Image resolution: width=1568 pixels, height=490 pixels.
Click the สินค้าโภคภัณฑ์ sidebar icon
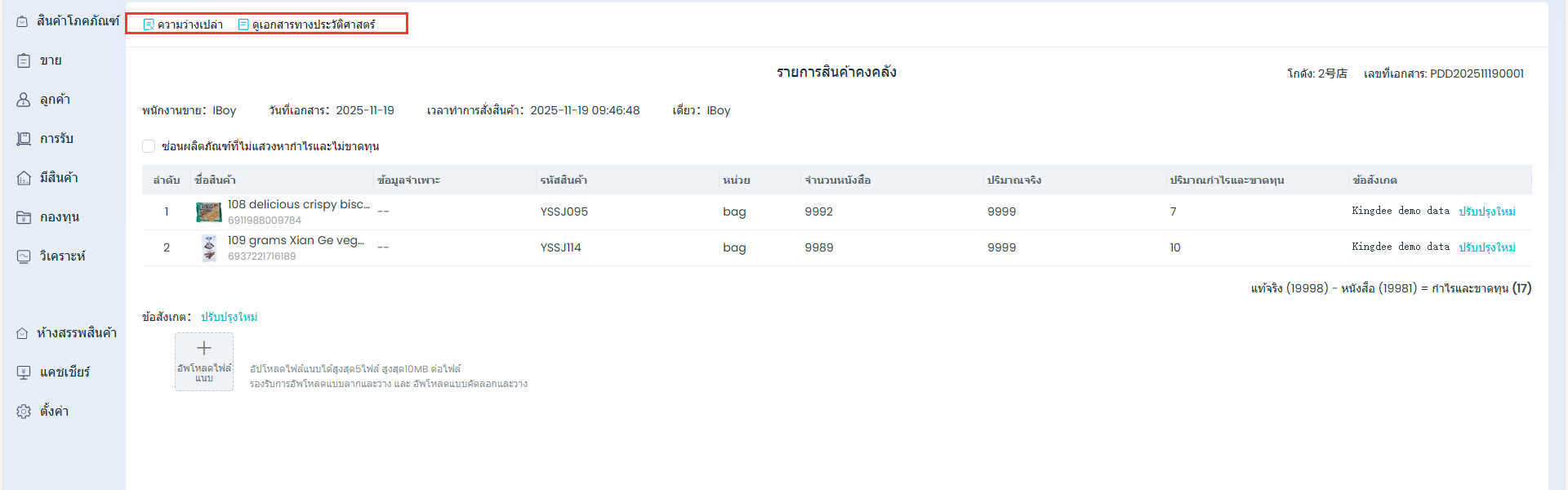[22, 21]
